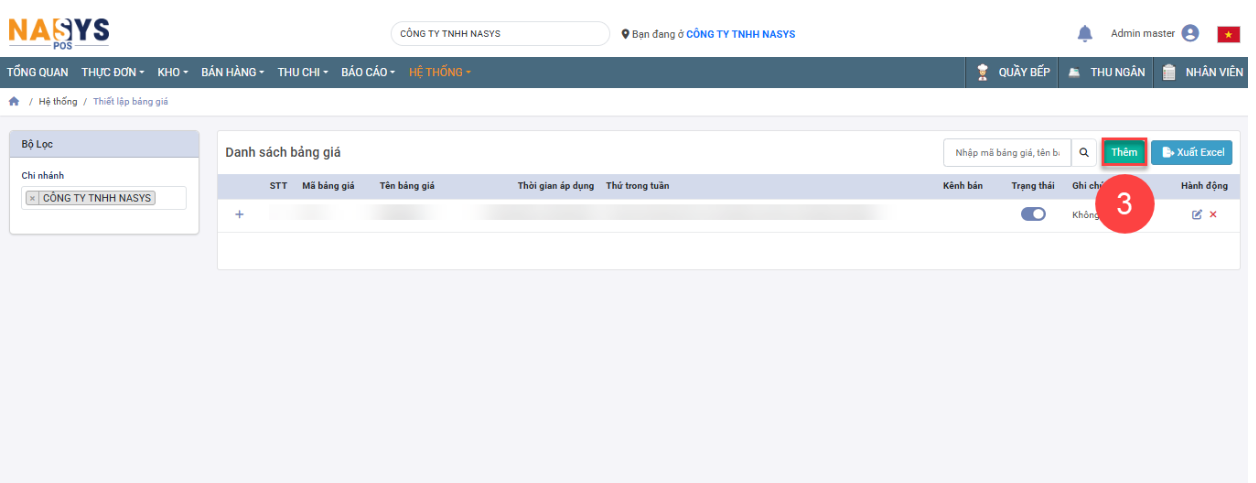Open the Kho dropdown menu
Image resolution: width=1256 pixels, height=483 pixels.
(x=172, y=73)
